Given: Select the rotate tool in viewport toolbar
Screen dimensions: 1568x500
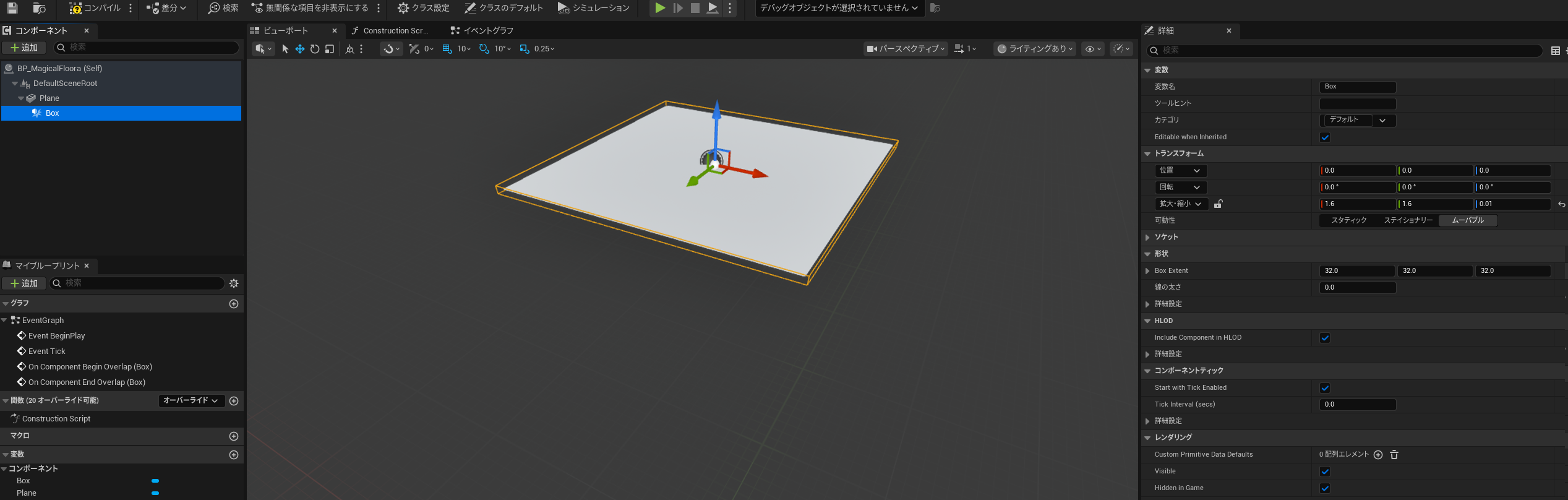Looking at the screenshot, I should [x=315, y=49].
